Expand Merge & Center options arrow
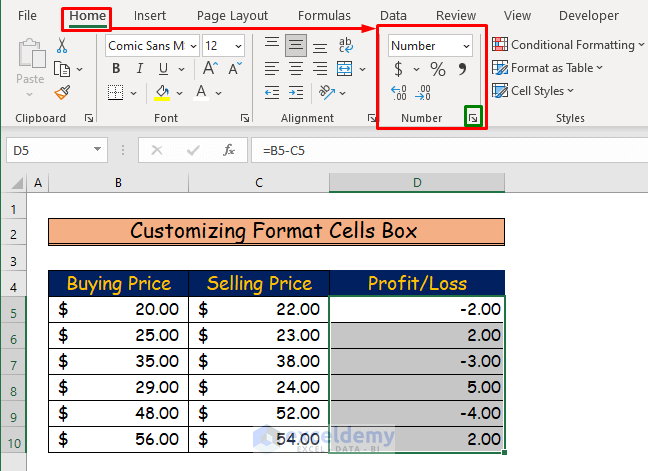Viewport: 648px width, 471px height. (x=362, y=69)
